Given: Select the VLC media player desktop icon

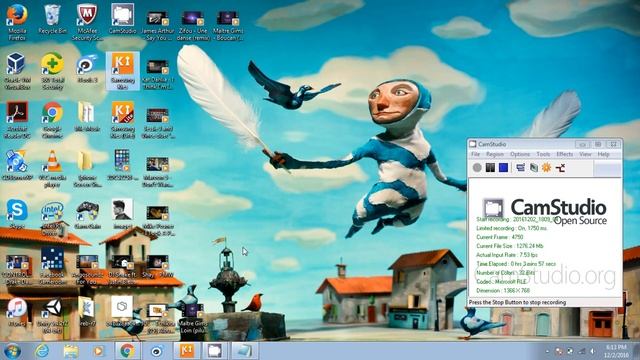Looking at the screenshot, I should point(52,169).
